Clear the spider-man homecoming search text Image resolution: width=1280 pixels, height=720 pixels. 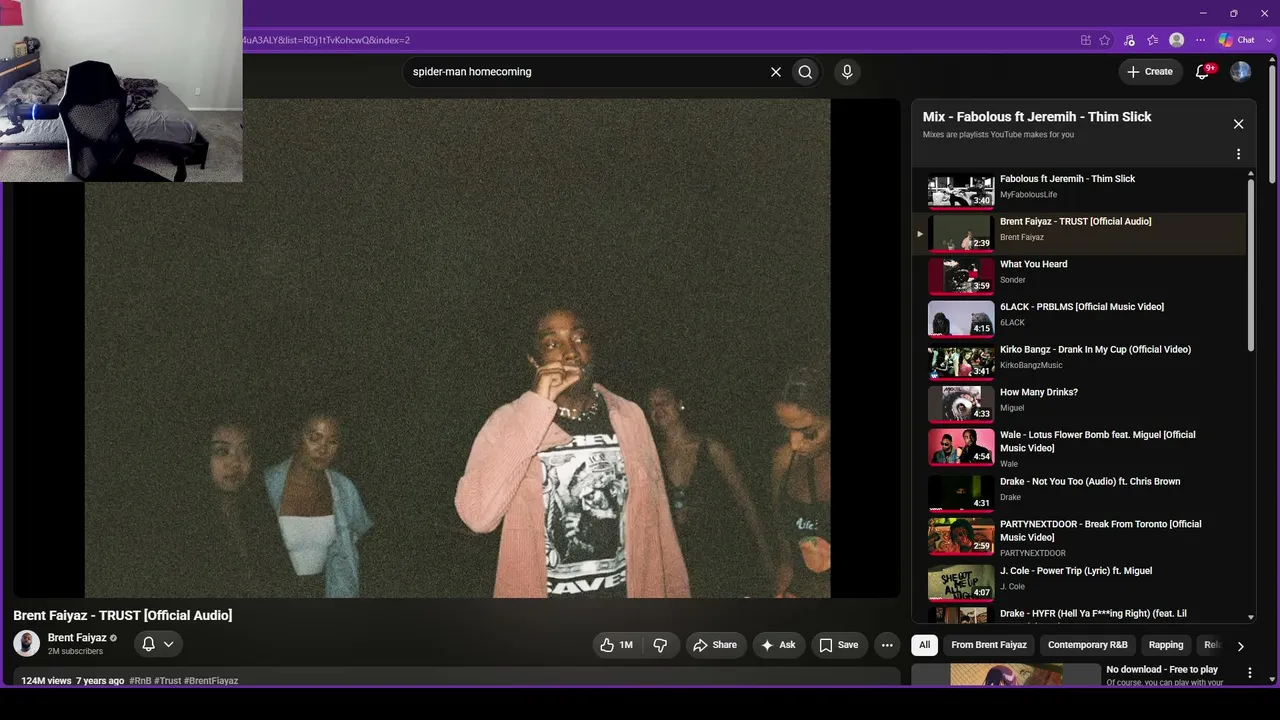pos(775,72)
